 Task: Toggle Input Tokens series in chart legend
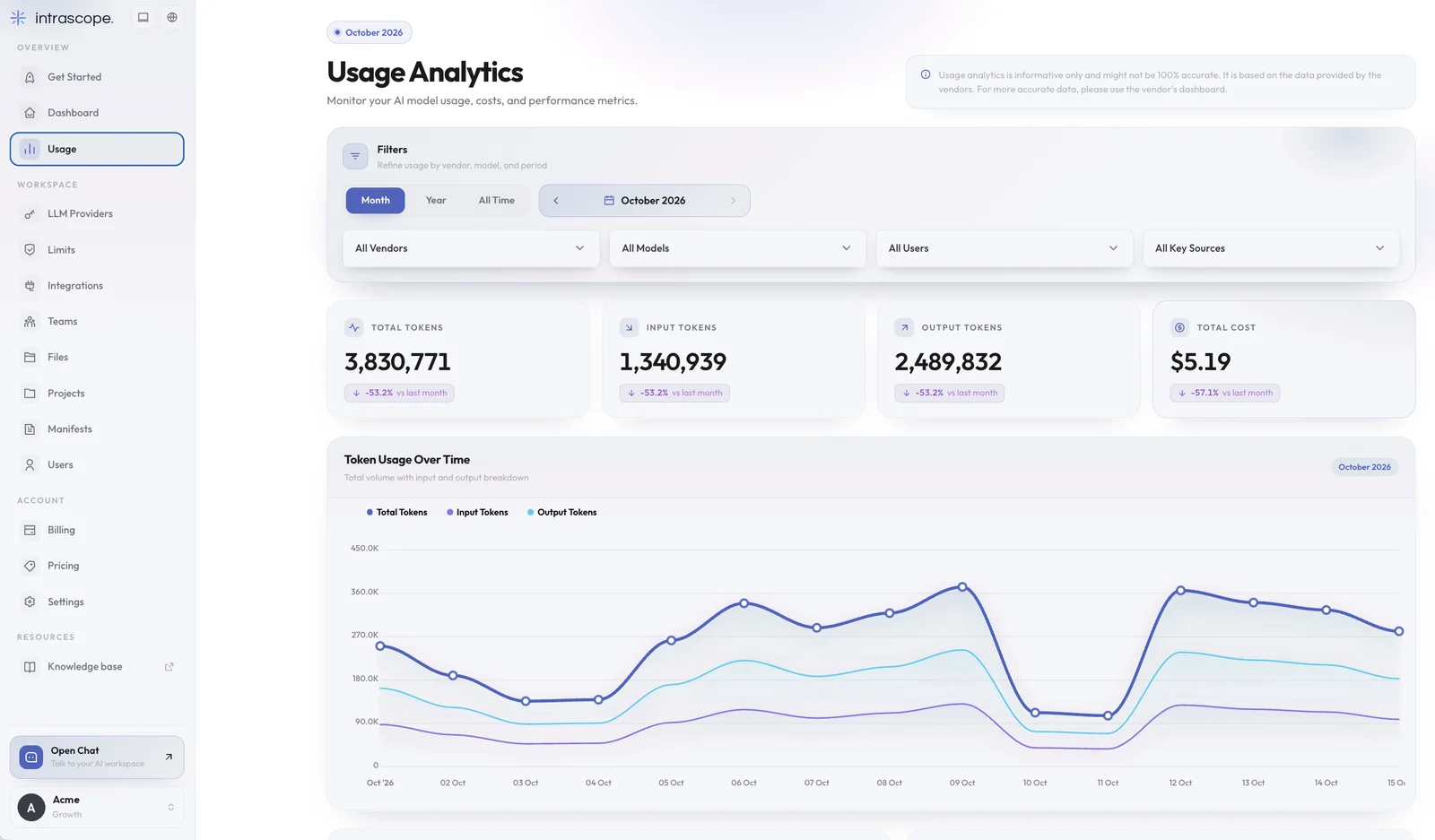[x=477, y=512]
